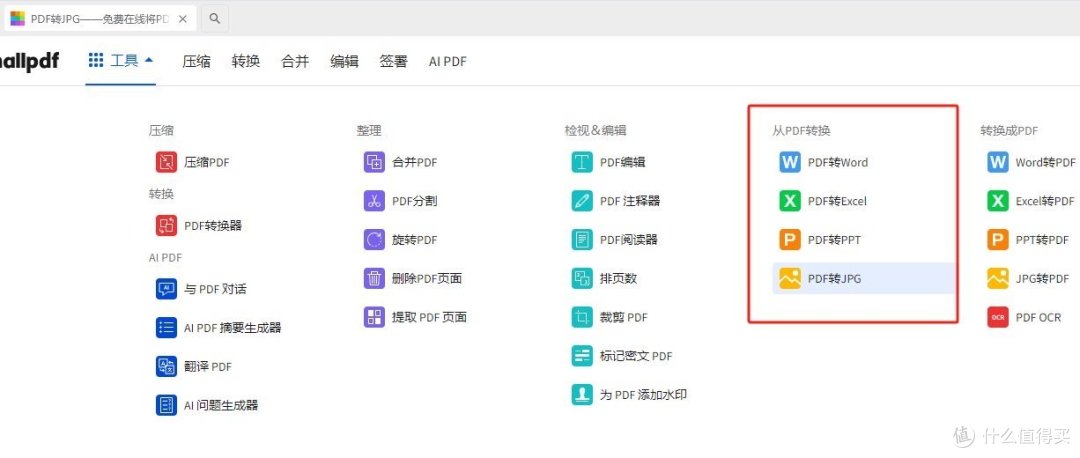Click the 与 PDF 对话 chat icon
The height and width of the screenshot is (458, 1080).
pos(166,289)
